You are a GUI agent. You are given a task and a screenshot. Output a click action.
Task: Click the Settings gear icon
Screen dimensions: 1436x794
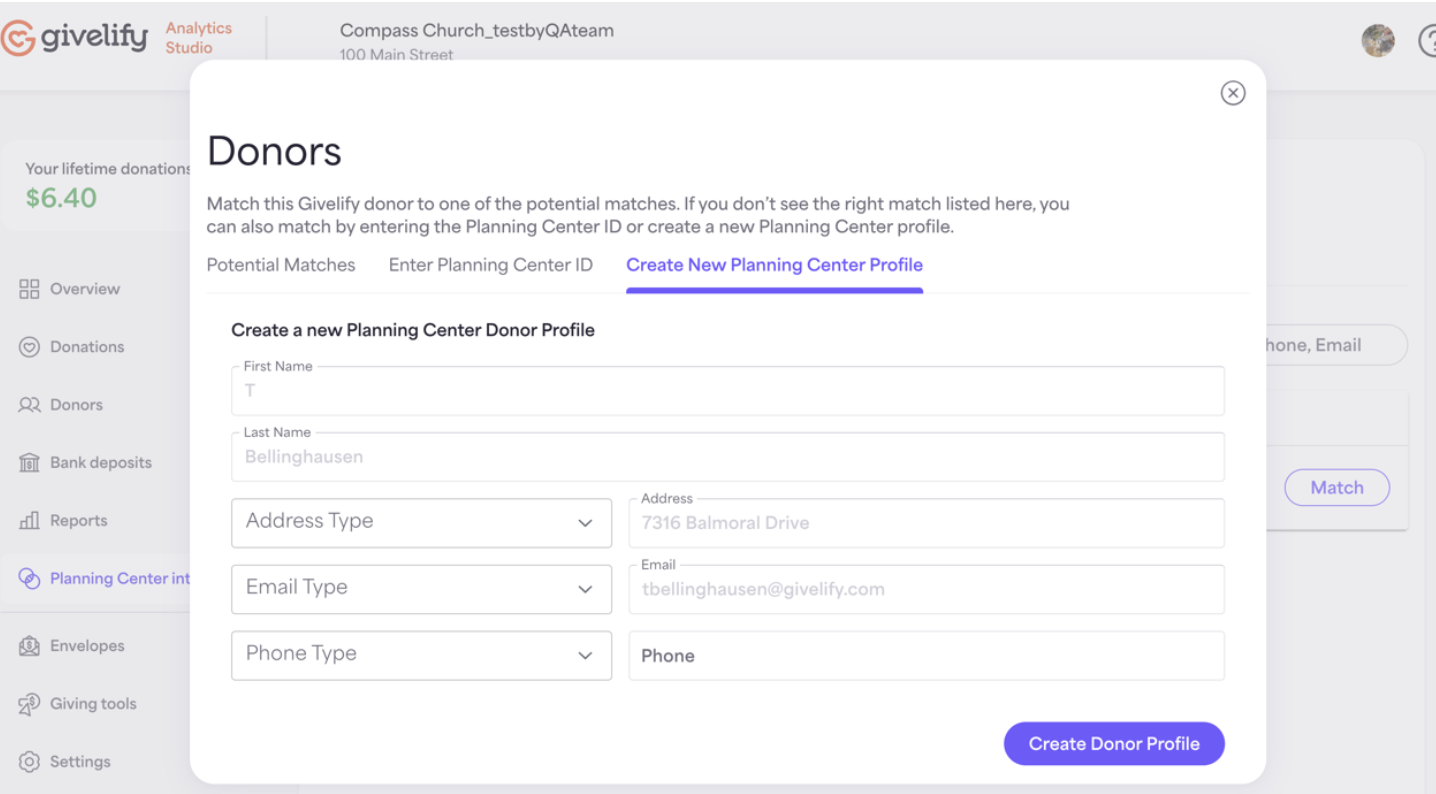coord(29,762)
